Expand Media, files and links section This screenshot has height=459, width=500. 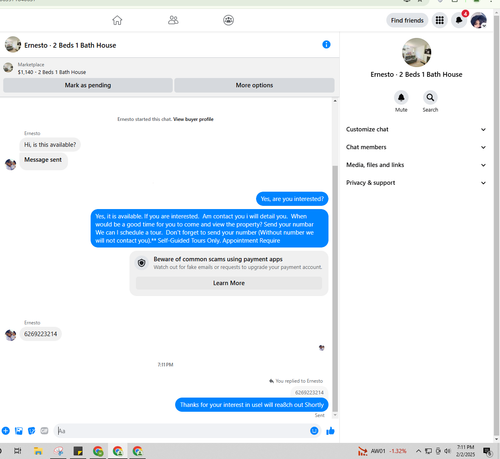click(x=416, y=165)
